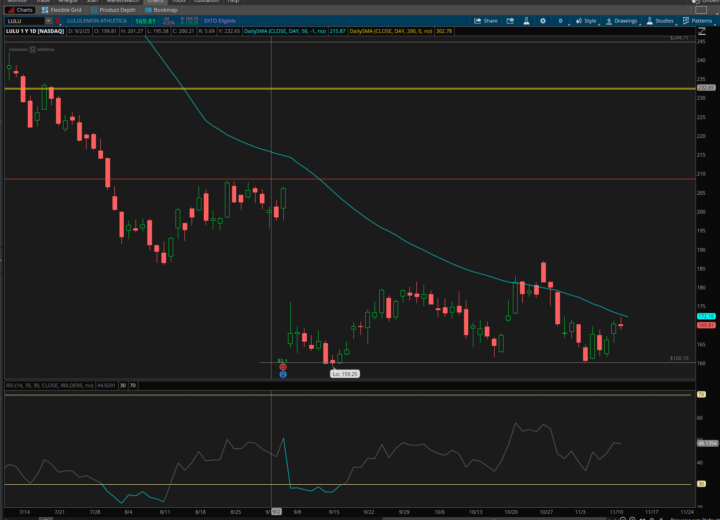
Task: Toggle the red symbol link indicator
Action: point(58,21)
